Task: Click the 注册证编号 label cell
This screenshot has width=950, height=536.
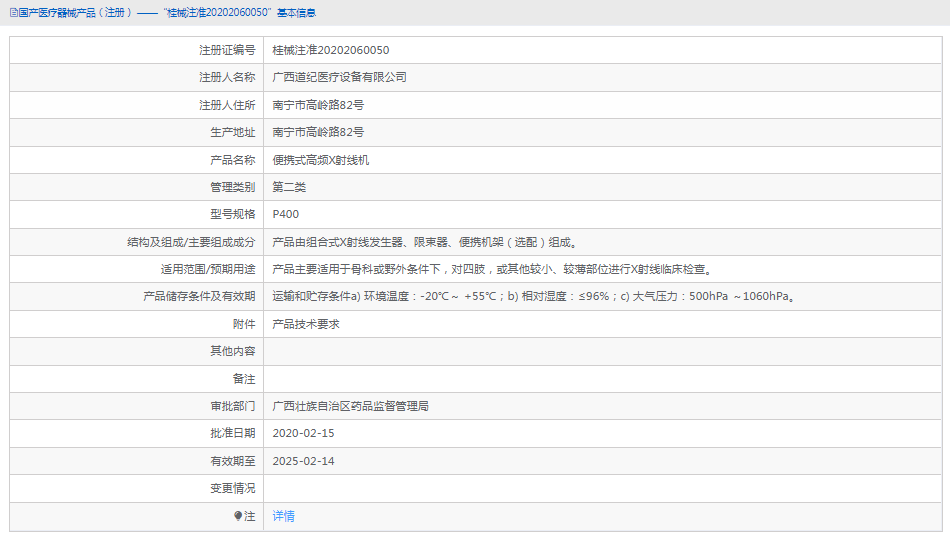Action: (x=136, y=50)
